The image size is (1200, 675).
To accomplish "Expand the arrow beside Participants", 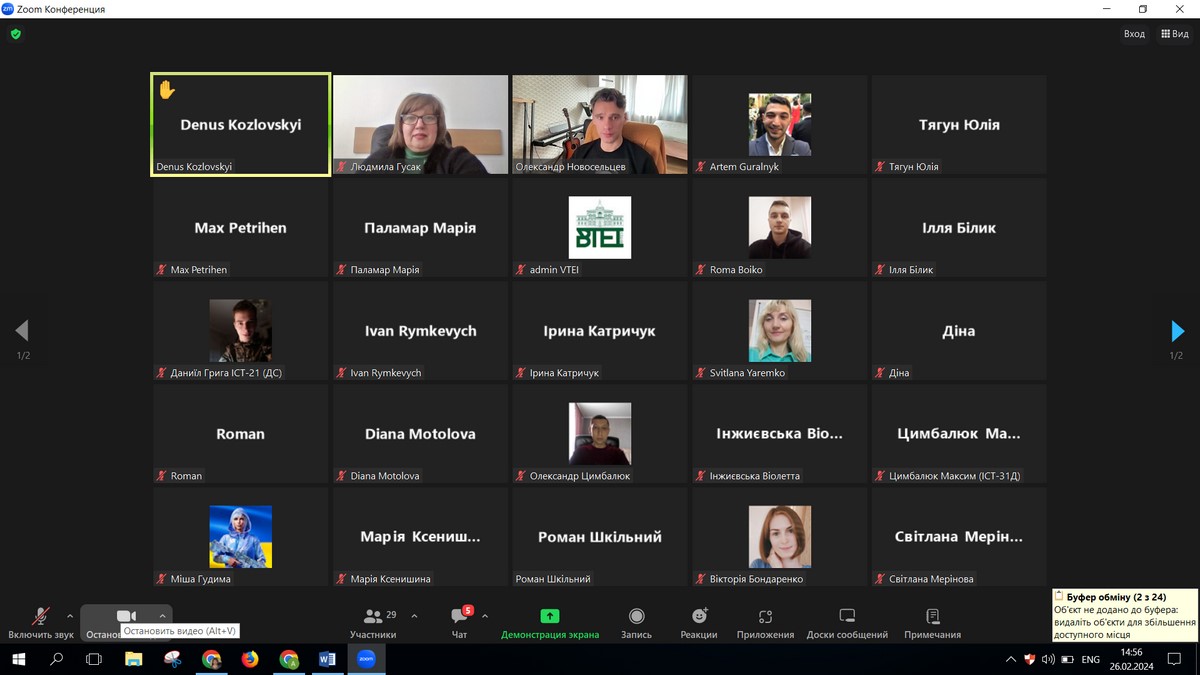I will click(414, 616).
